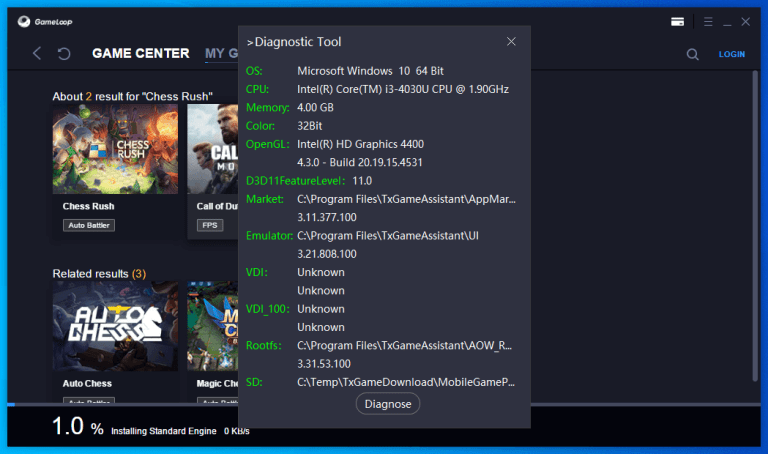Open the hamburger menu icon
This screenshot has height=454, width=768.
708,22
